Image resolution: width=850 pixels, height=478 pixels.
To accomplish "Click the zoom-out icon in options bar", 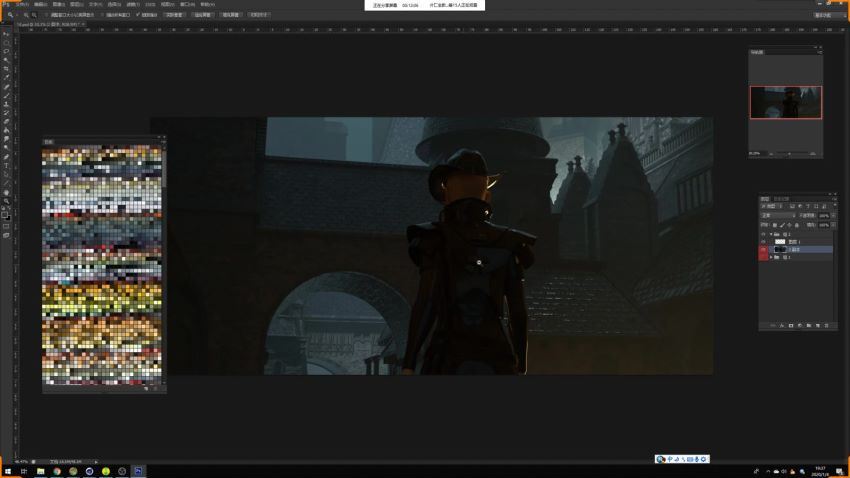I will click(x=34, y=15).
